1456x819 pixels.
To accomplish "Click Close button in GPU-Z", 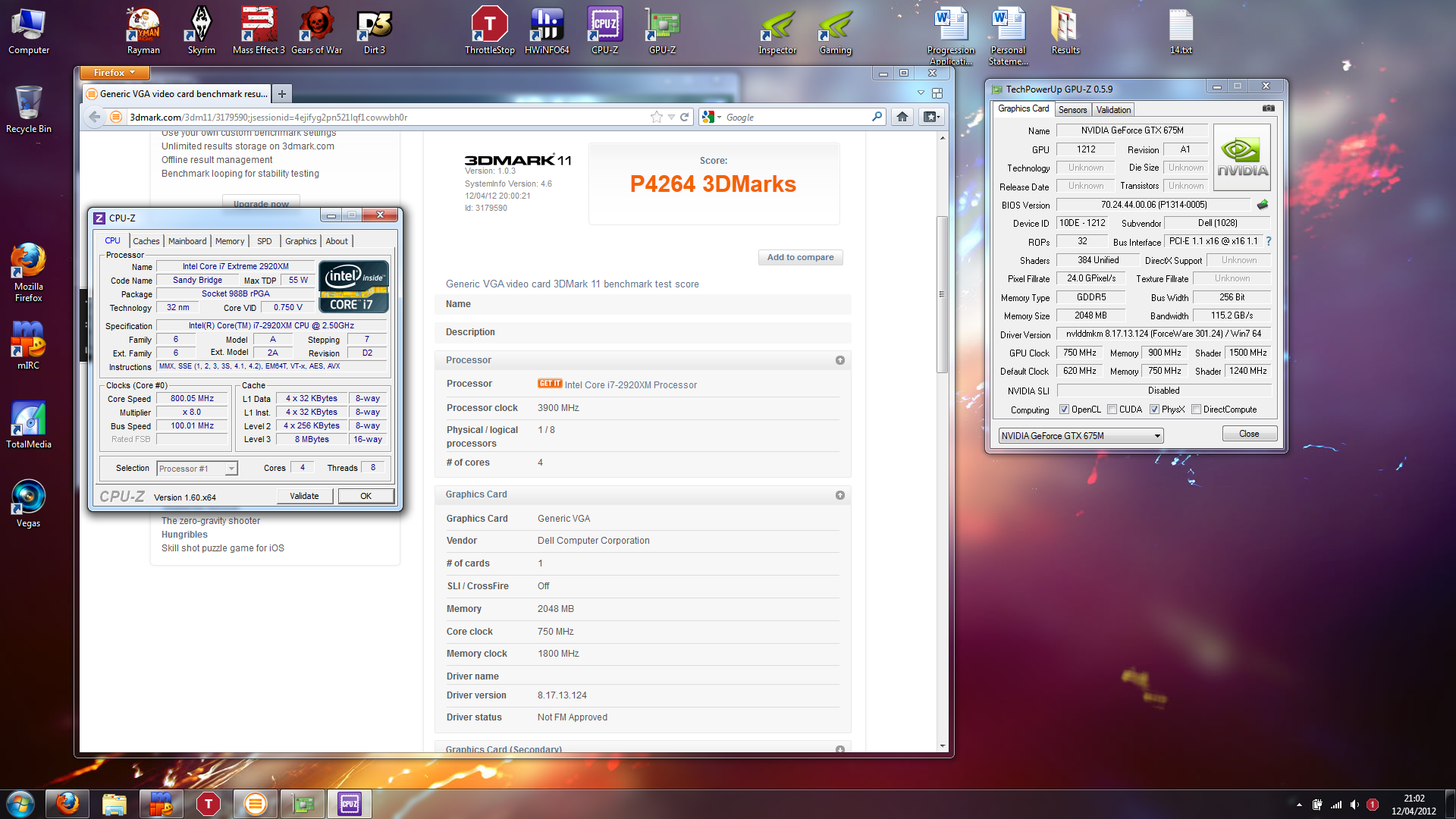I will click(x=1249, y=434).
